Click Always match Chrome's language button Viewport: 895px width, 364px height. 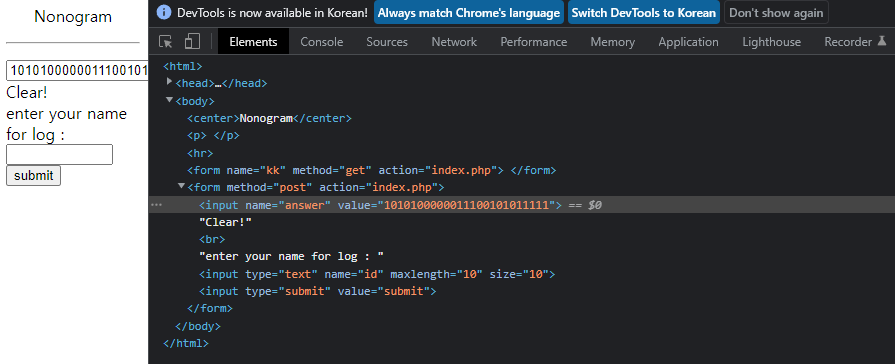[469, 13]
